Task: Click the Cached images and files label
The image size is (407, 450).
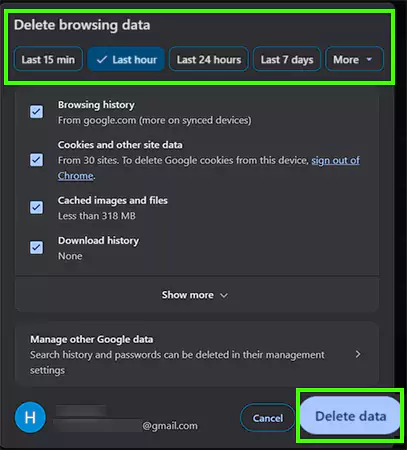Action: coord(113,200)
